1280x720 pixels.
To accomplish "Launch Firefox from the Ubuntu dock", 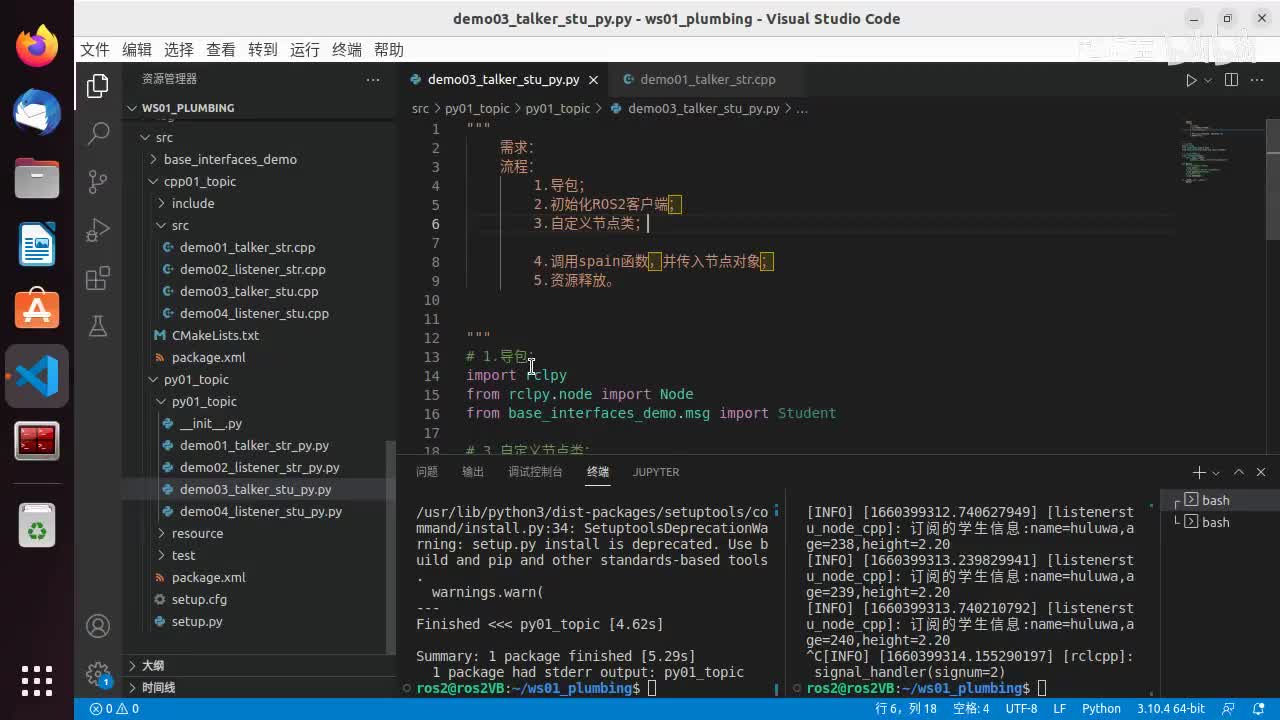I will click(x=37, y=47).
